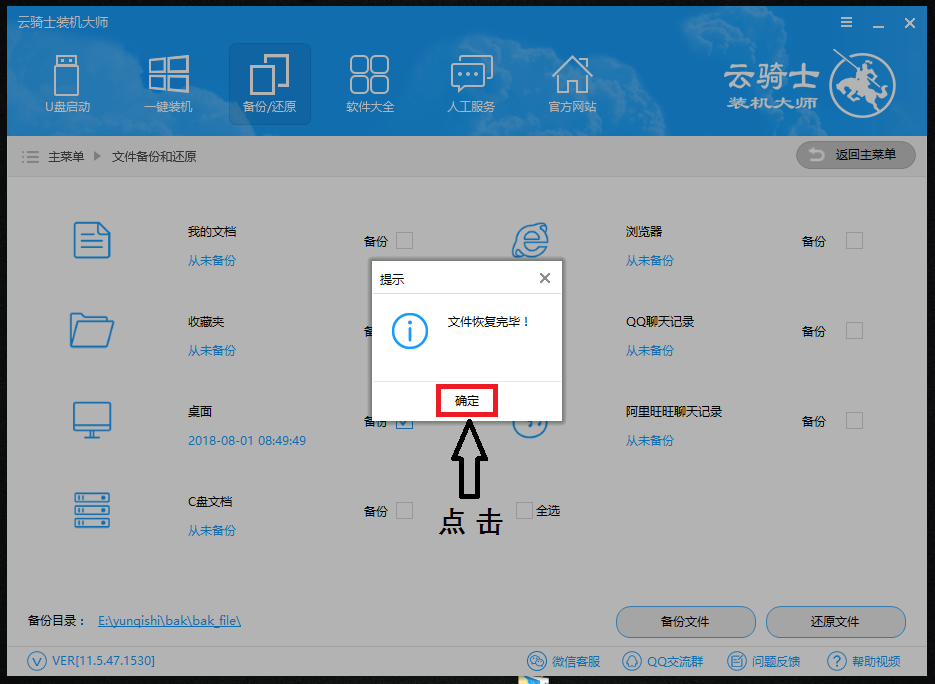Click 从未备份 under 浏览器
935x684 pixels.
(649, 261)
